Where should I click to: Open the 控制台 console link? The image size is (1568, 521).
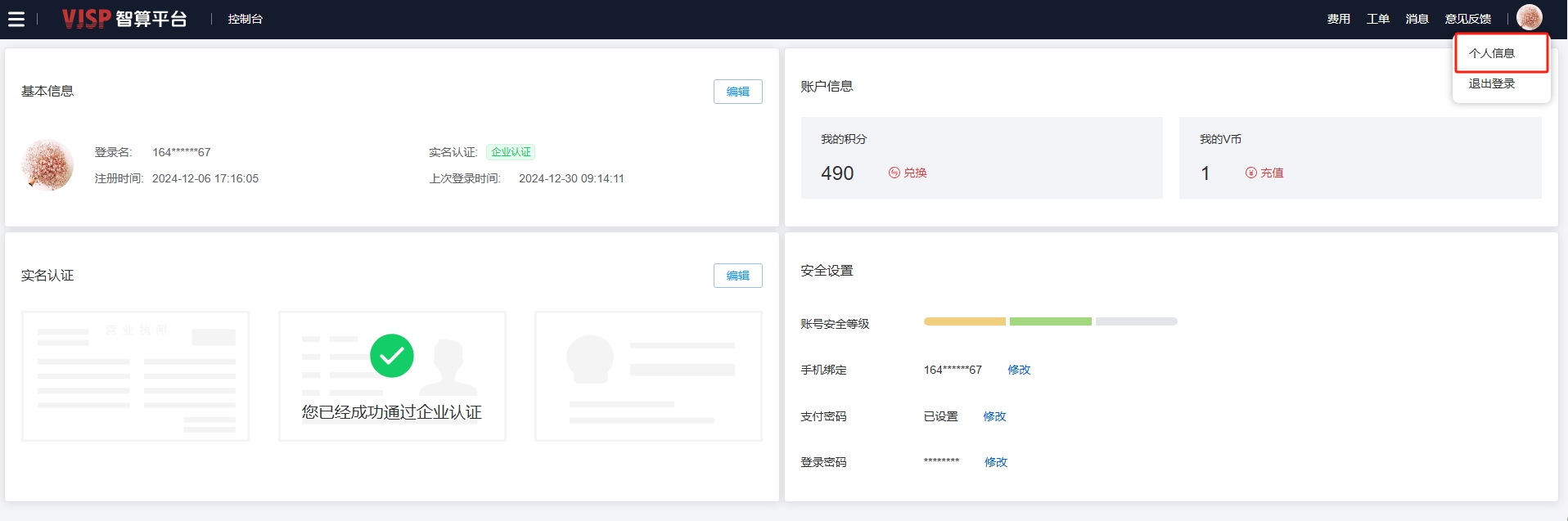click(x=246, y=19)
